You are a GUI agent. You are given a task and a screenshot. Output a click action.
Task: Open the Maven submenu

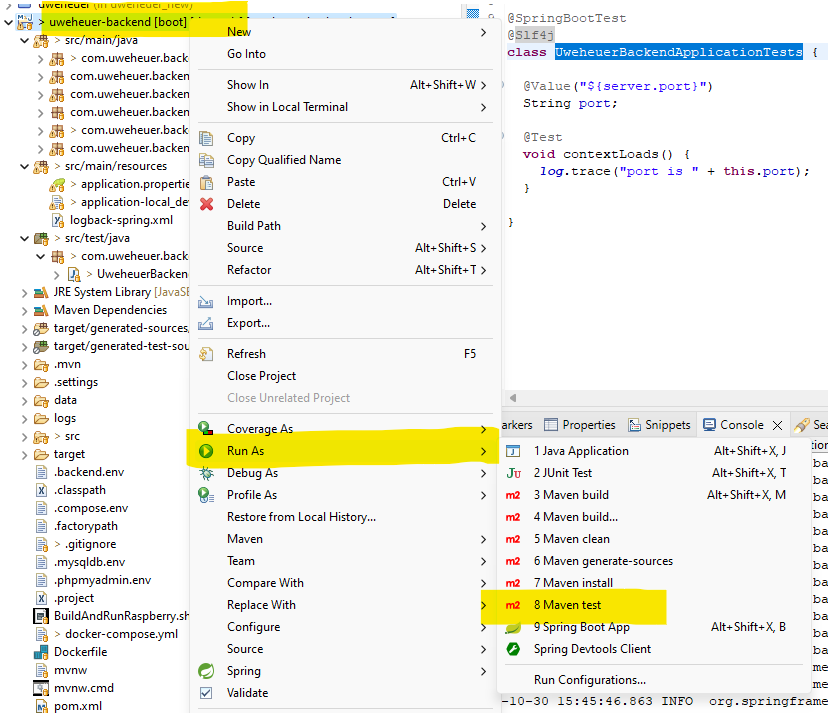245,539
